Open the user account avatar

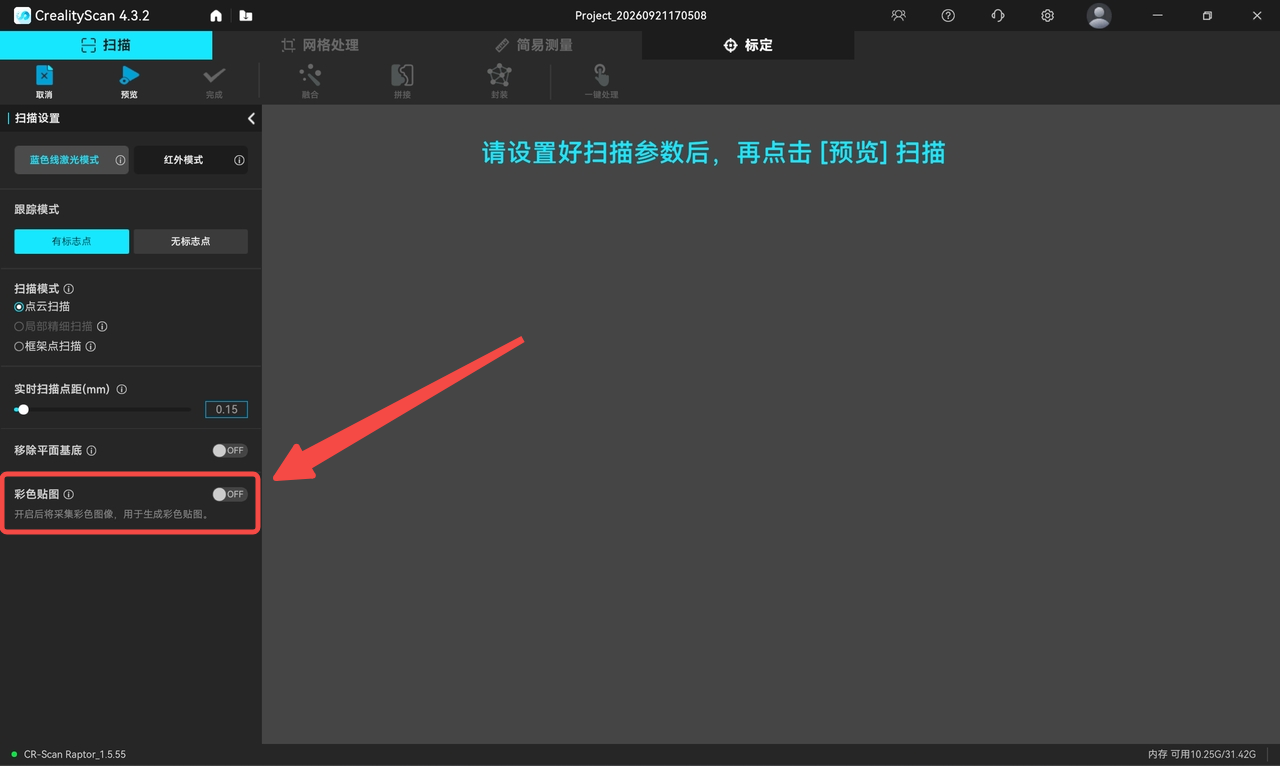click(1099, 16)
